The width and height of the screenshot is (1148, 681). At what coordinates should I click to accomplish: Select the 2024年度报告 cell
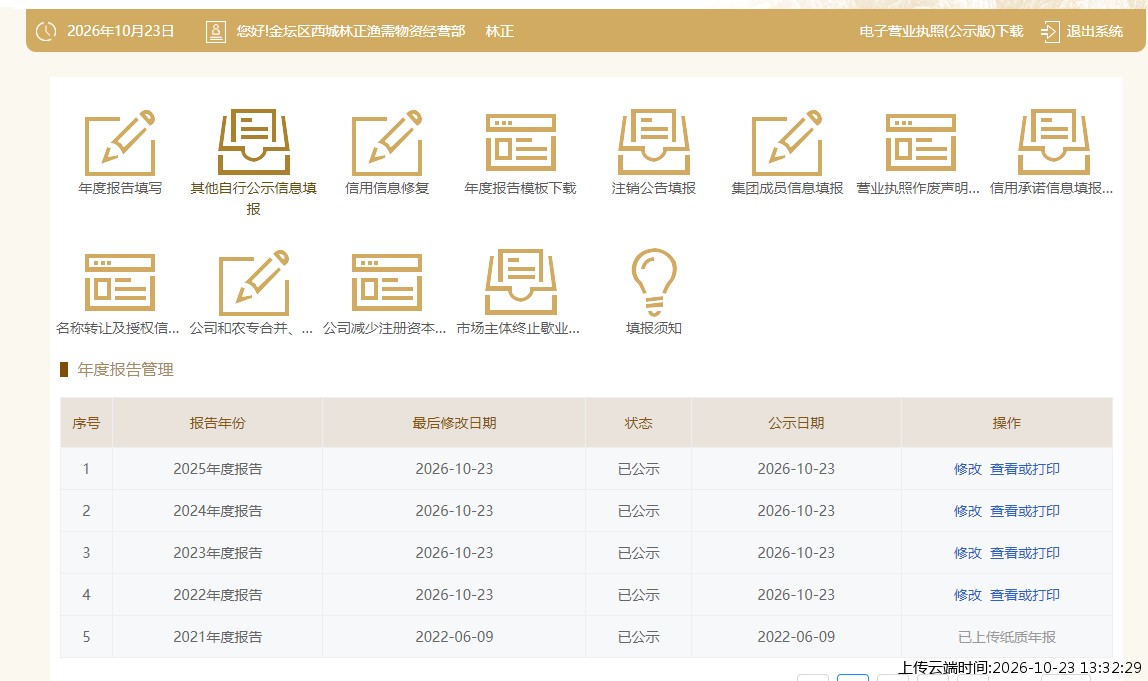(x=217, y=511)
